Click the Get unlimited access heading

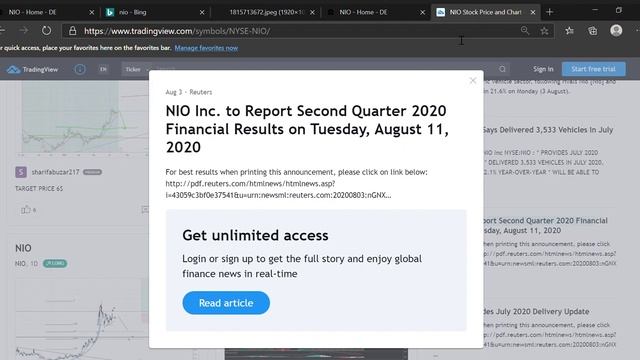click(255, 236)
